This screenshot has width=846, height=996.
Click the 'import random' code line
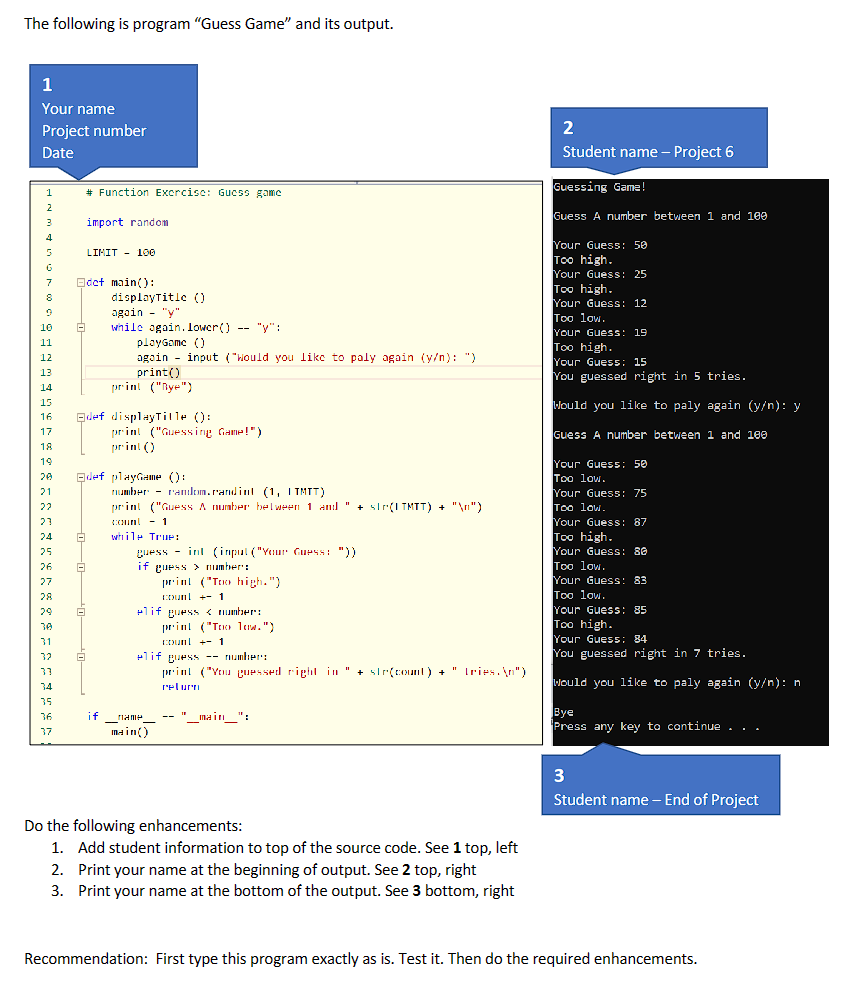[127, 222]
